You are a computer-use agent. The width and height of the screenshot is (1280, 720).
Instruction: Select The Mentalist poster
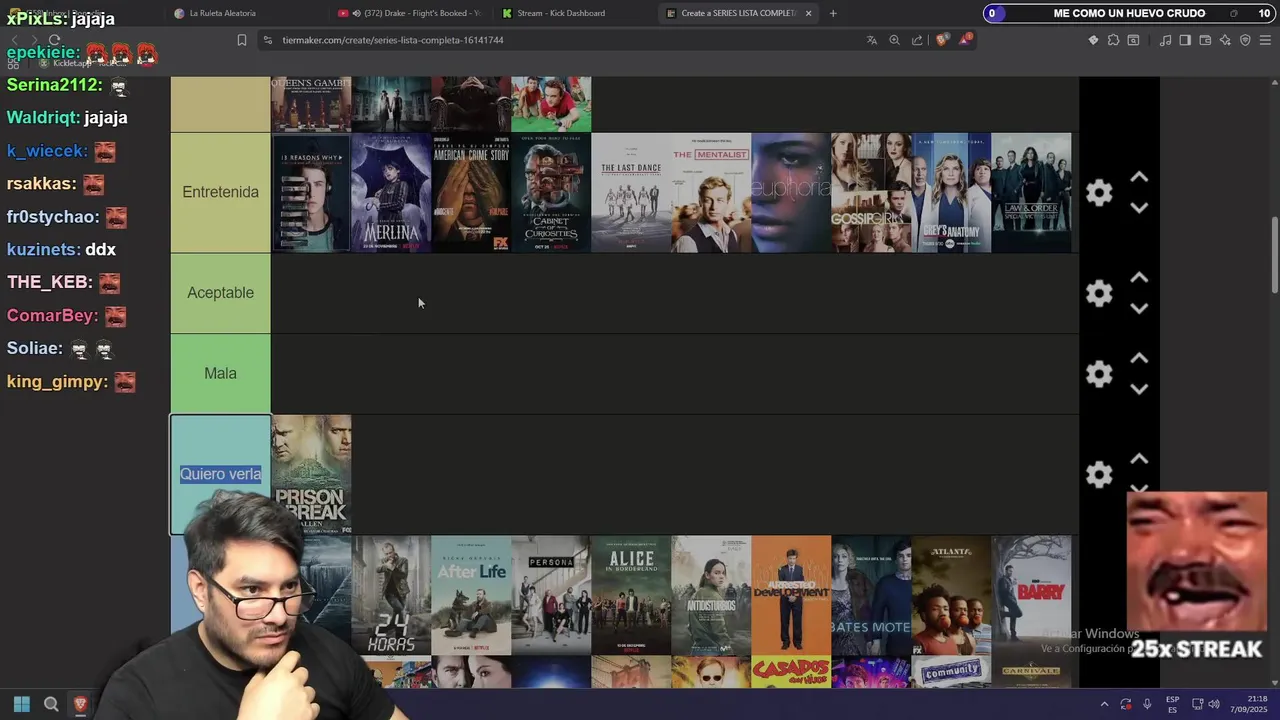click(x=711, y=193)
